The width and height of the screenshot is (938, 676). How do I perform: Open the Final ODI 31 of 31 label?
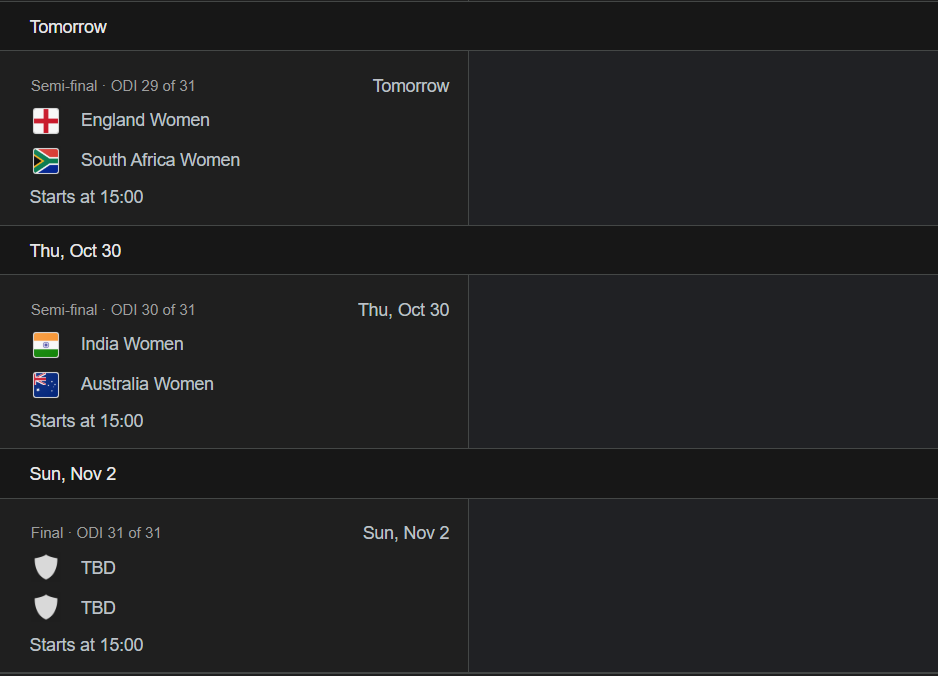click(96, 533)
